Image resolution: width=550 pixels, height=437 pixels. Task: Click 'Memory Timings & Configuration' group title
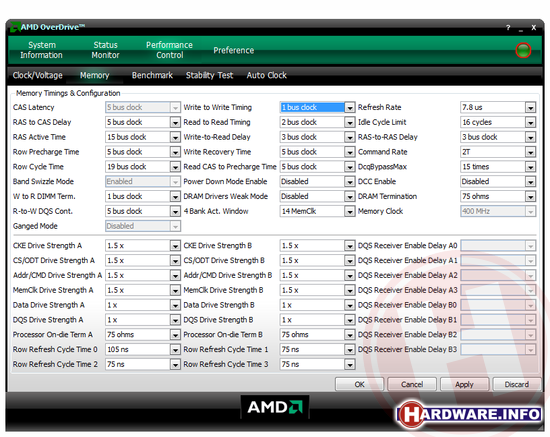click(68, 93)
